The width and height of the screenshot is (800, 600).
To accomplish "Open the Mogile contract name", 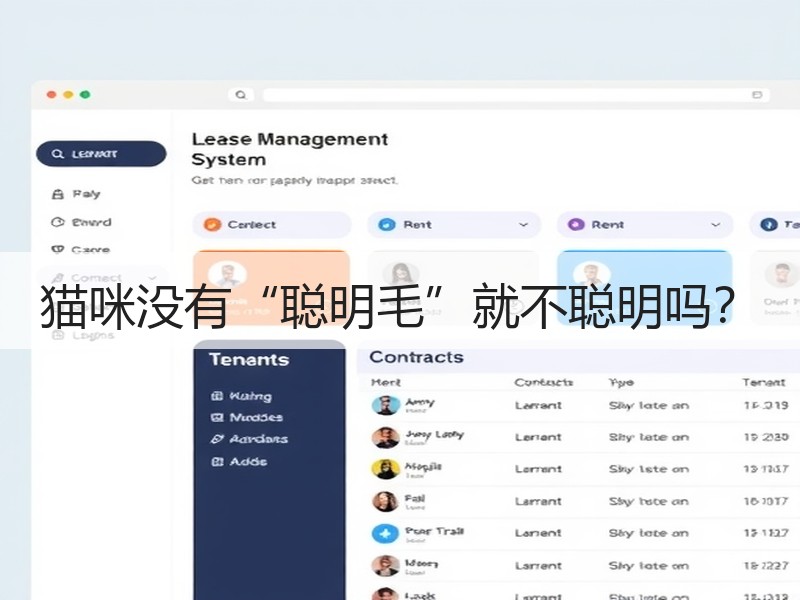I will [x=423, y=466].
